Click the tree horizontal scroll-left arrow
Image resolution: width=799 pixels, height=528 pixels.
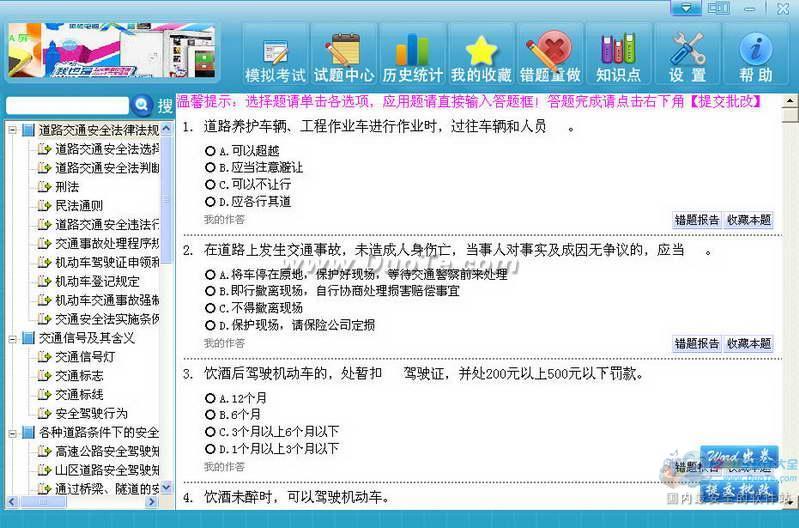click(x=12, y=501)
